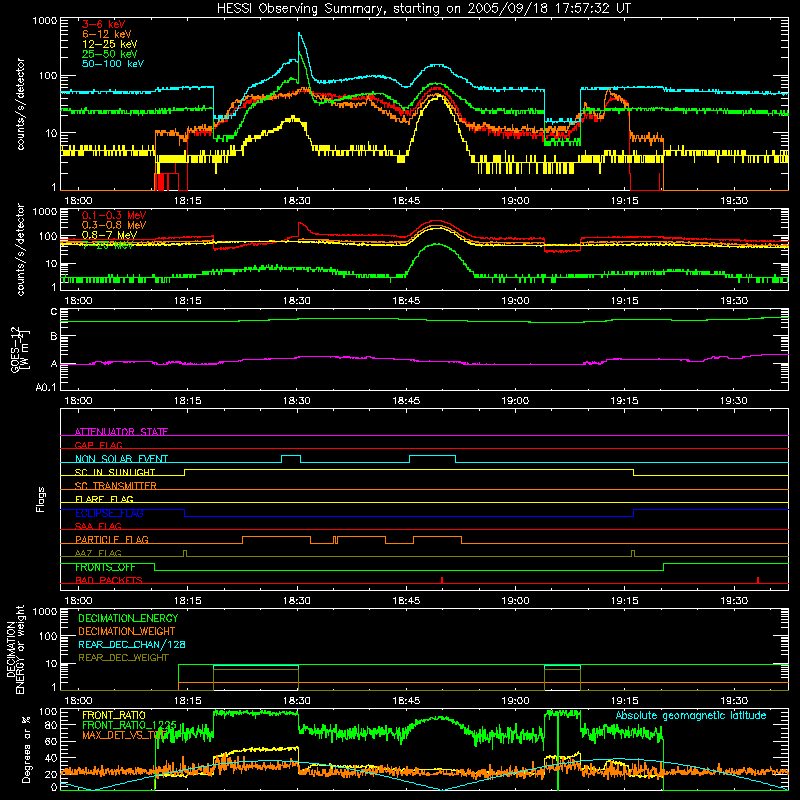Click the Degrees or % axis title
The width and height of the screenshot is (800, 800).
click(x=26, y=749)
